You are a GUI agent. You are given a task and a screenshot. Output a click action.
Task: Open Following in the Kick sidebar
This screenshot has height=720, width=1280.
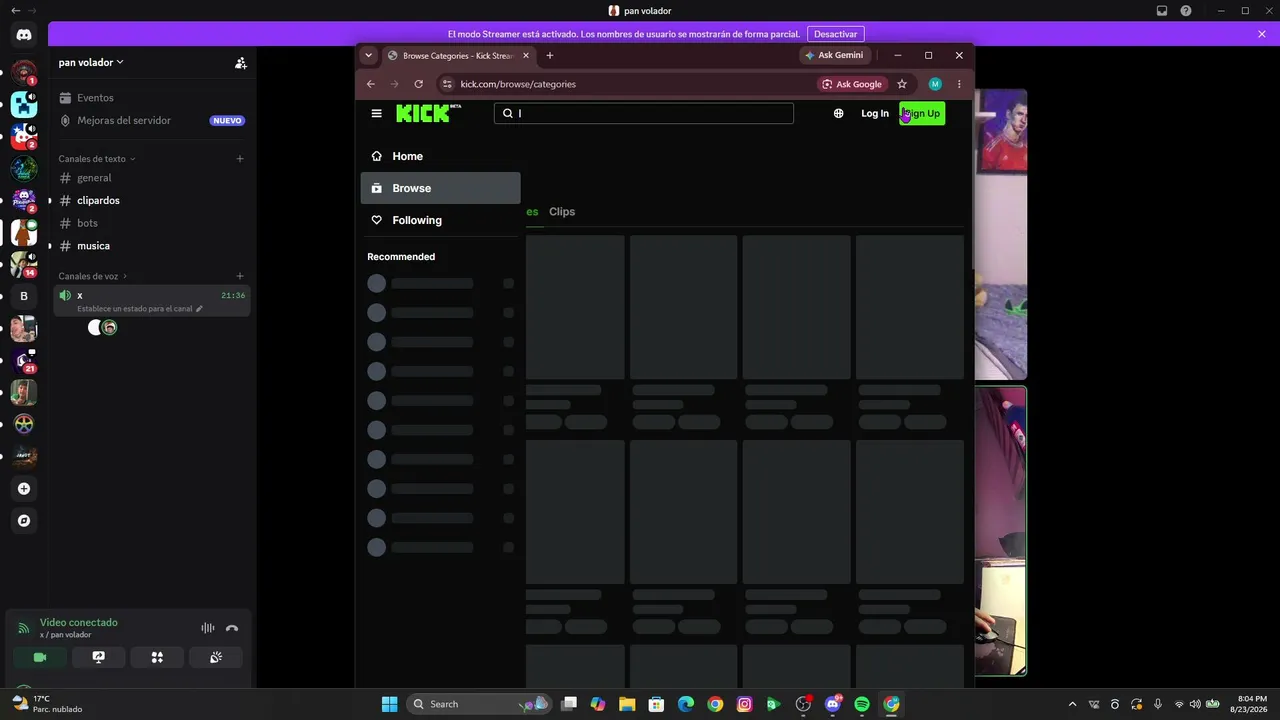click(441, 220)
